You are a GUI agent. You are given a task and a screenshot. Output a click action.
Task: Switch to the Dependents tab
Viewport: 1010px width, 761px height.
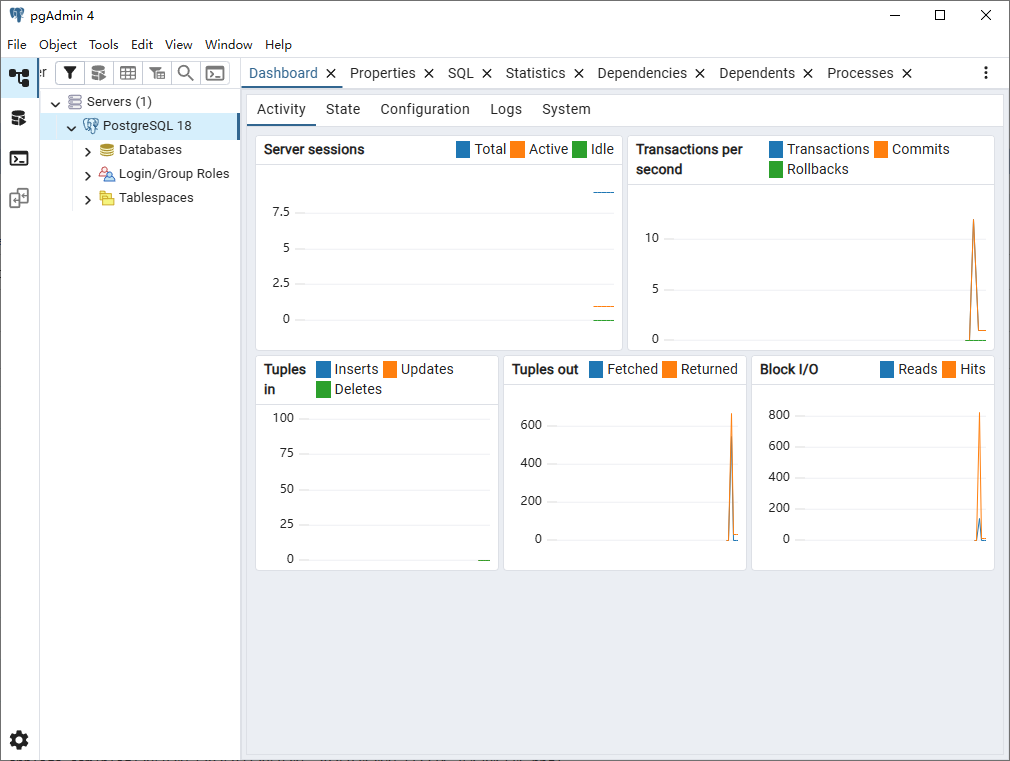[x=757, y=73]
